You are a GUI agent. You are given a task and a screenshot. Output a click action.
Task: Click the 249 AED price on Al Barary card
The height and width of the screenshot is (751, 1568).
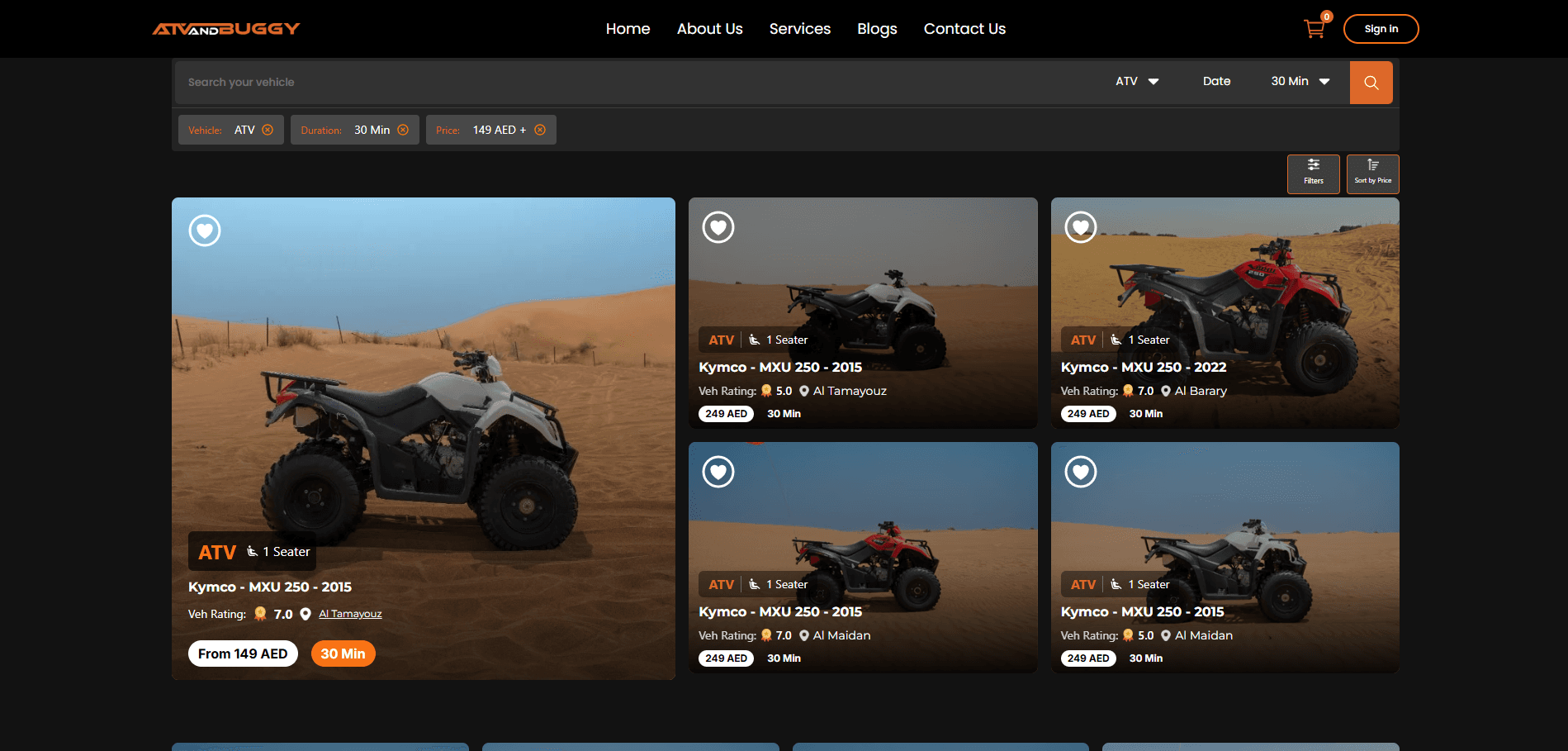1087,414
